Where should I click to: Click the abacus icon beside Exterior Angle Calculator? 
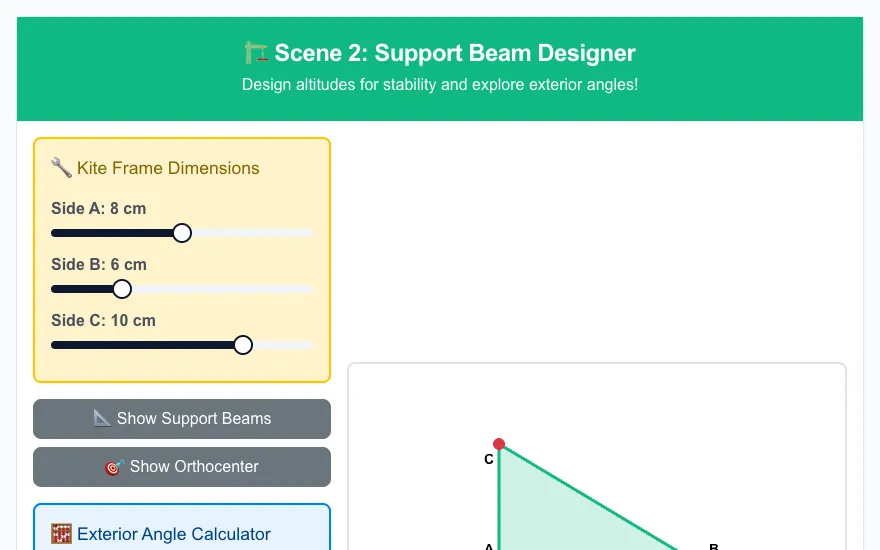pyautogui.click(x=61, y=534)
